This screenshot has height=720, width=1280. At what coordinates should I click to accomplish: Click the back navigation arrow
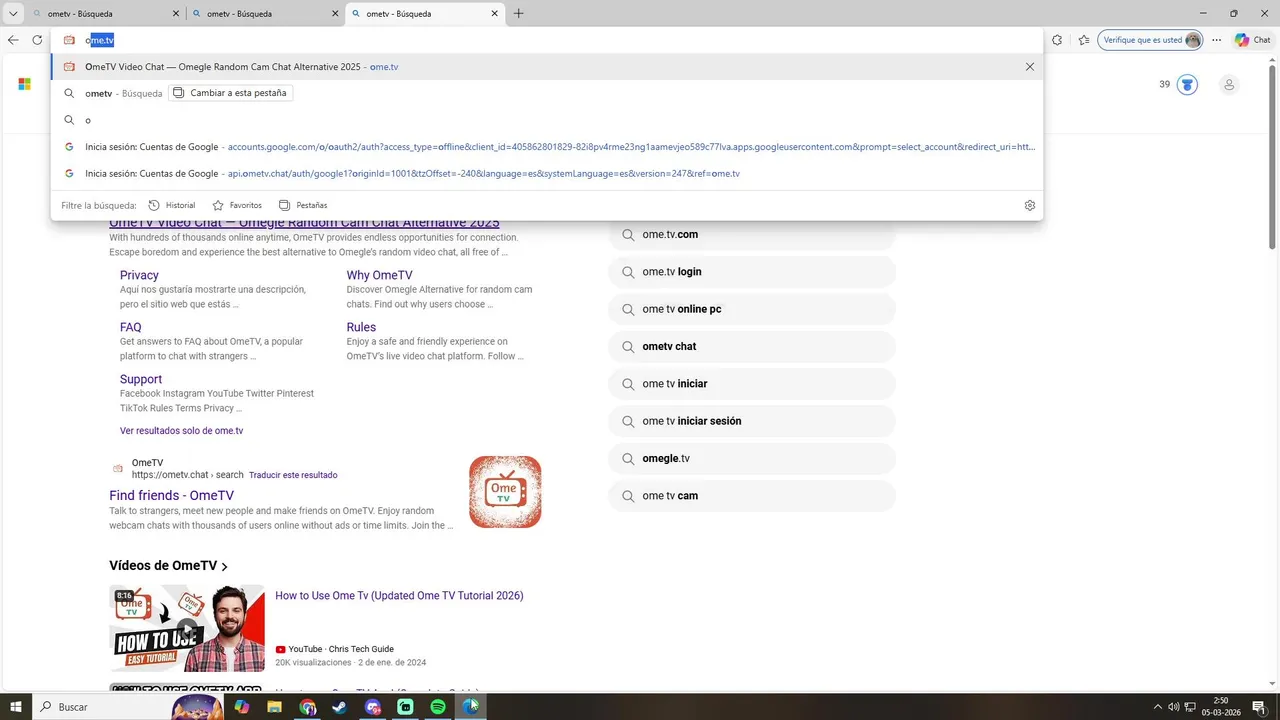tap(13, 40)
